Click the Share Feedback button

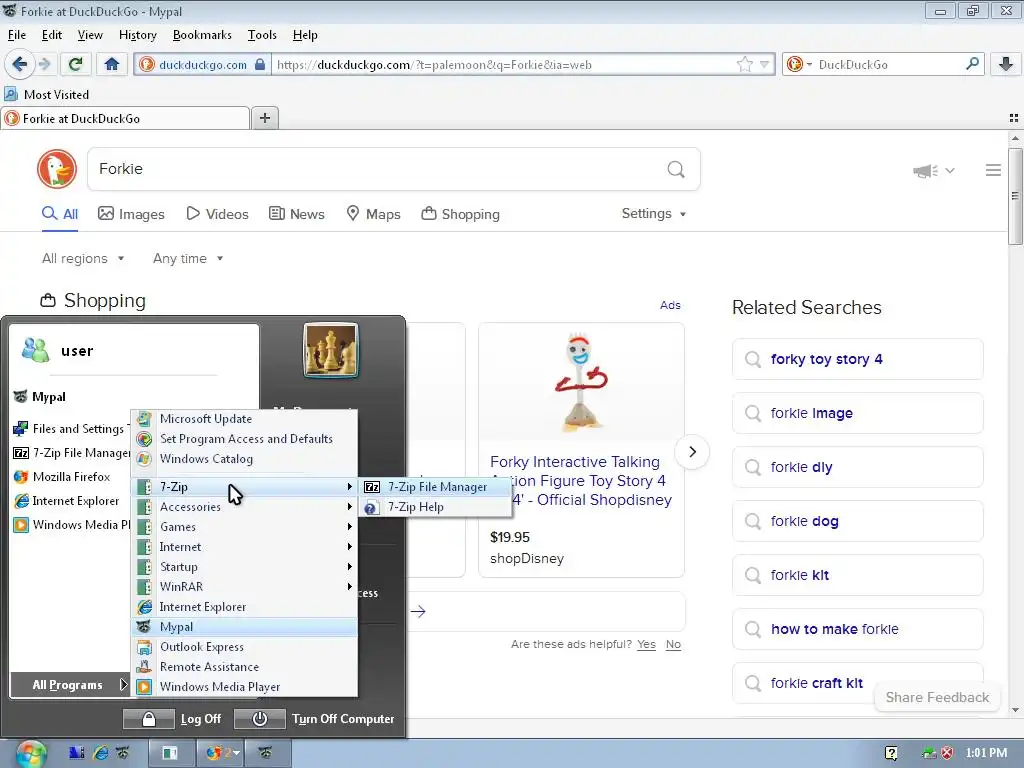click(937, 697)
